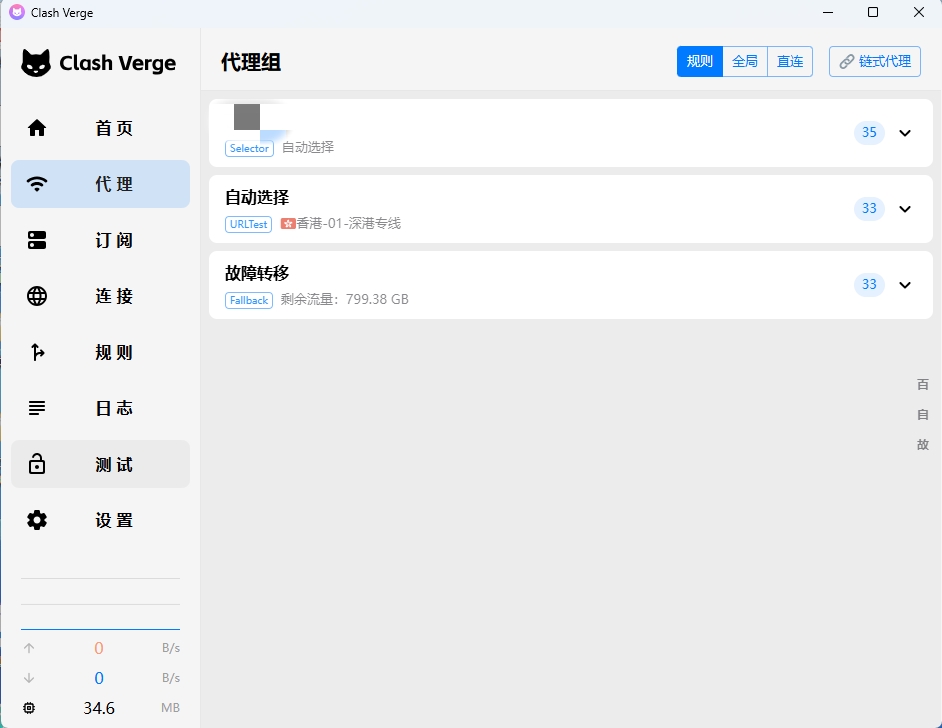942x728 pixels.
Task: Click the memory usage chip icon
Action: (29, 708)
